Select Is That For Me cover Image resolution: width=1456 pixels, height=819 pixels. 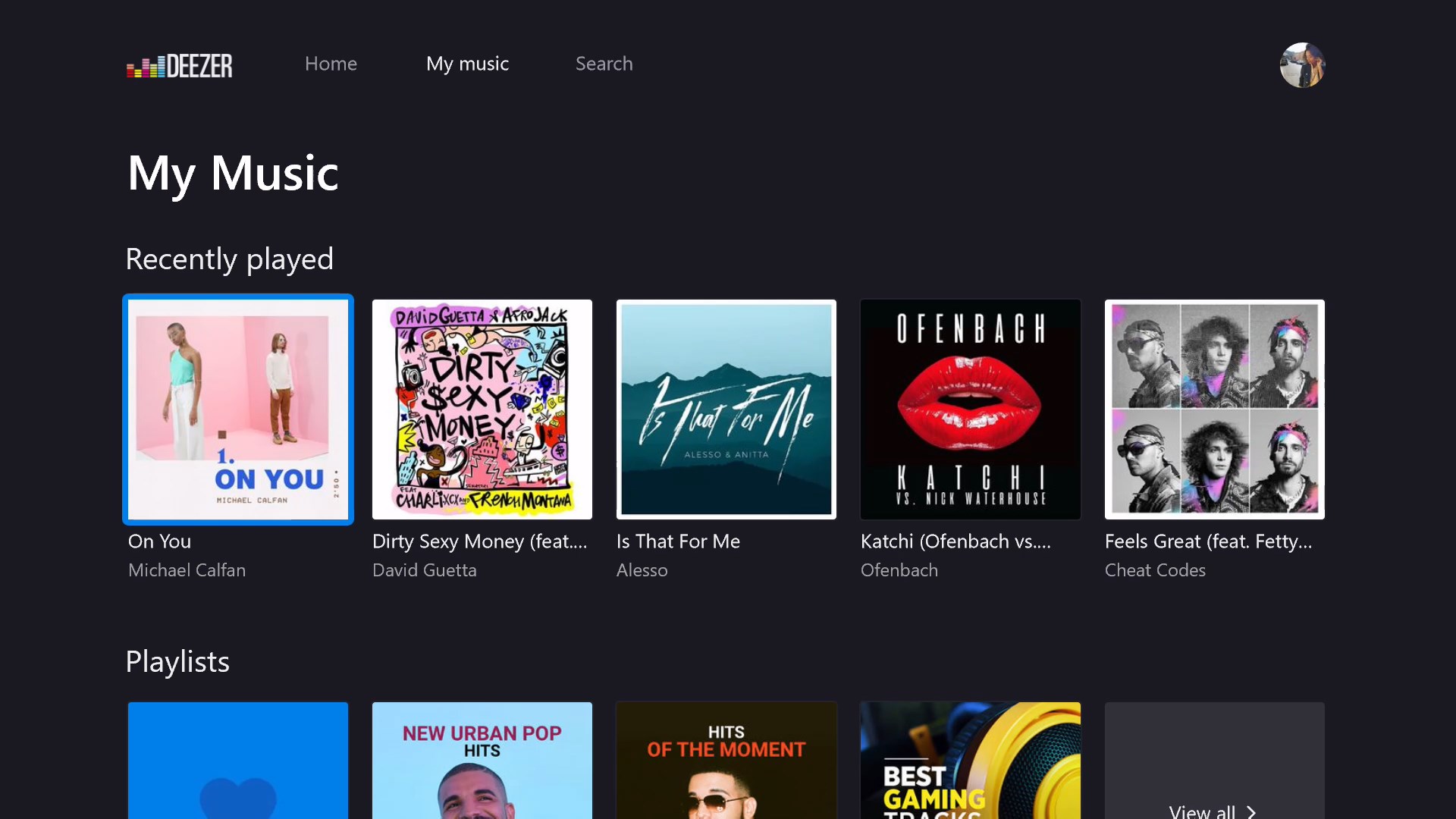(726, 409)
